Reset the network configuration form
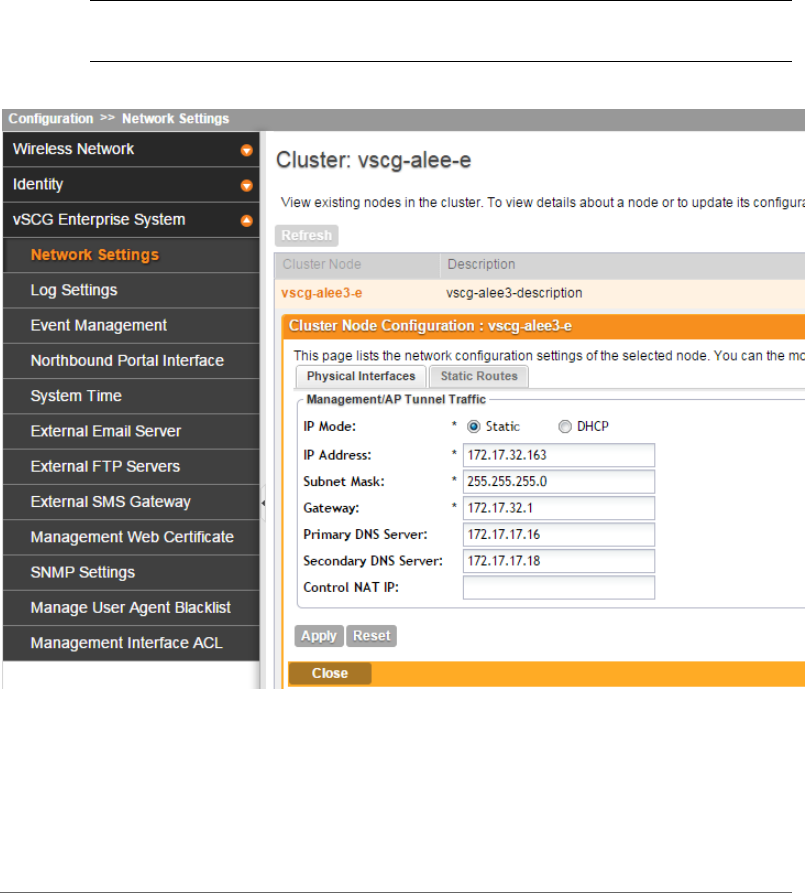805x893 pixels. [x=371, y=636]
